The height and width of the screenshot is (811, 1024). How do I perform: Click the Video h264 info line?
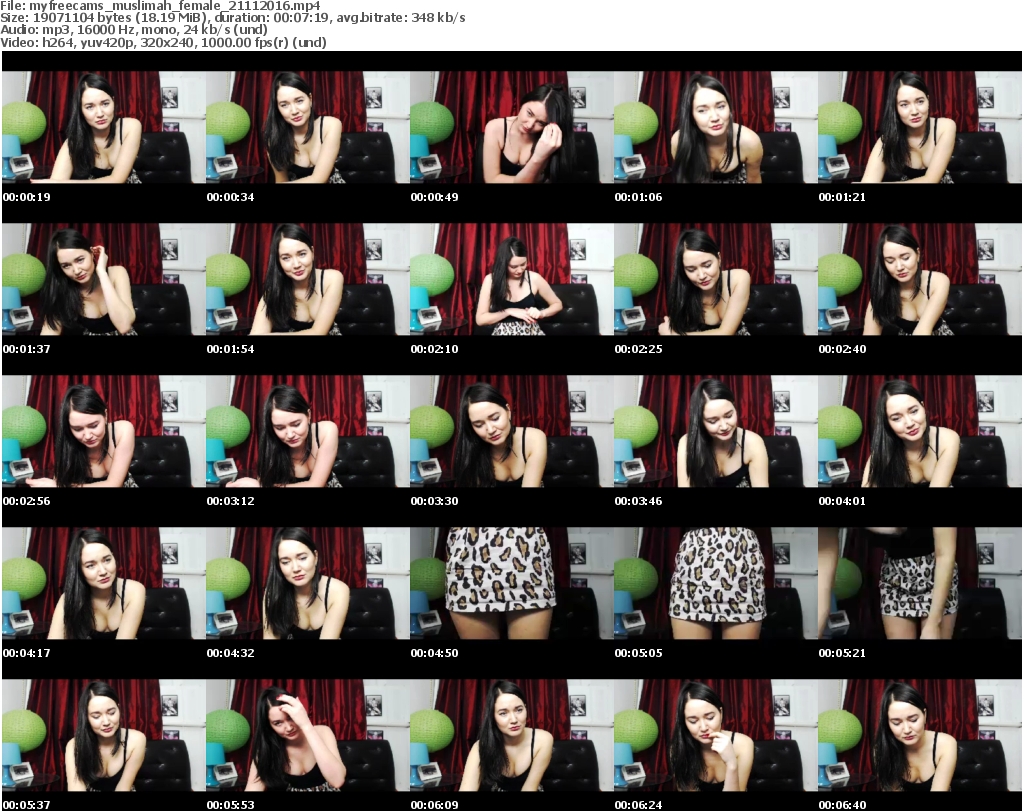(x=163, y=42)
